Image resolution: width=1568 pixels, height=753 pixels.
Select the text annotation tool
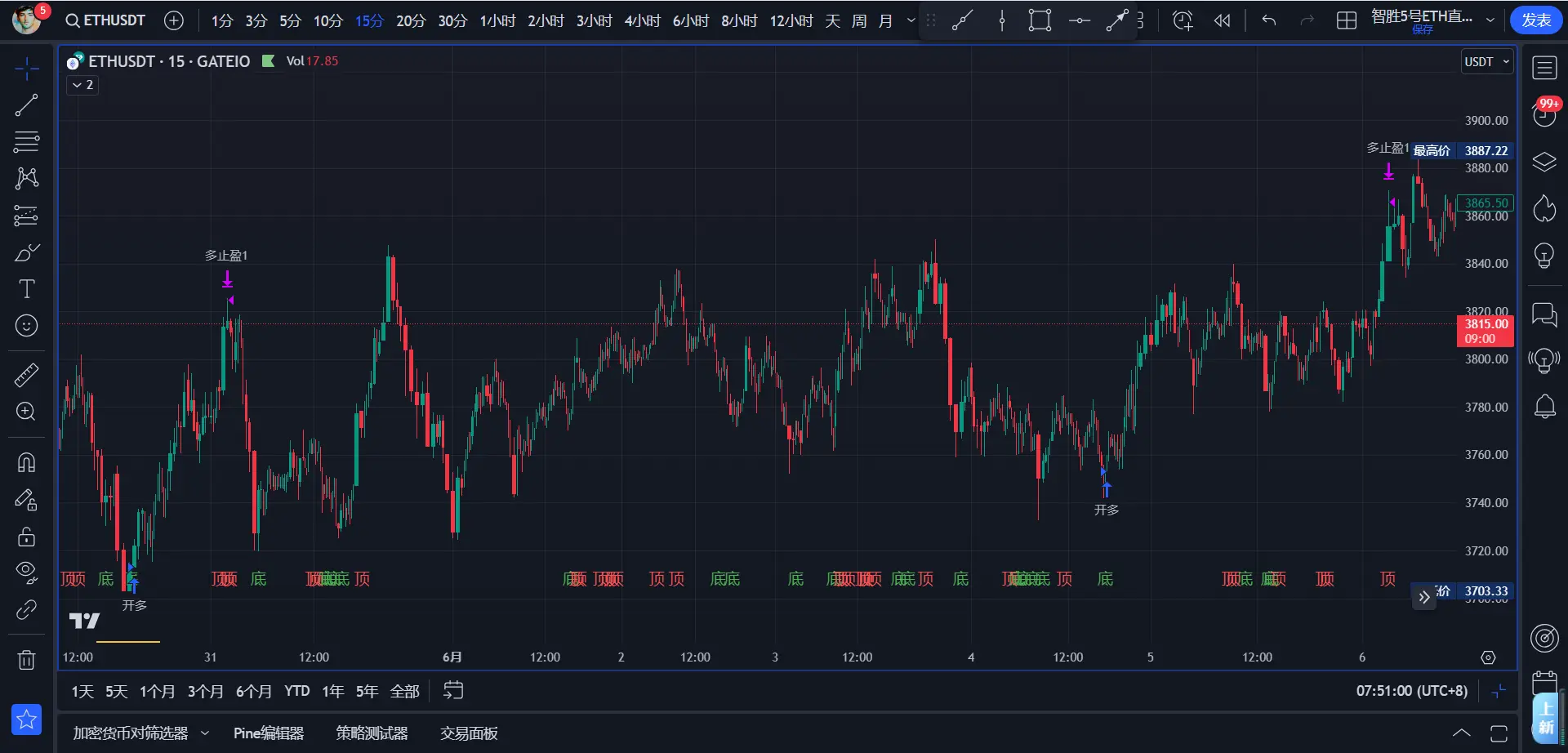tap(27, 289)
